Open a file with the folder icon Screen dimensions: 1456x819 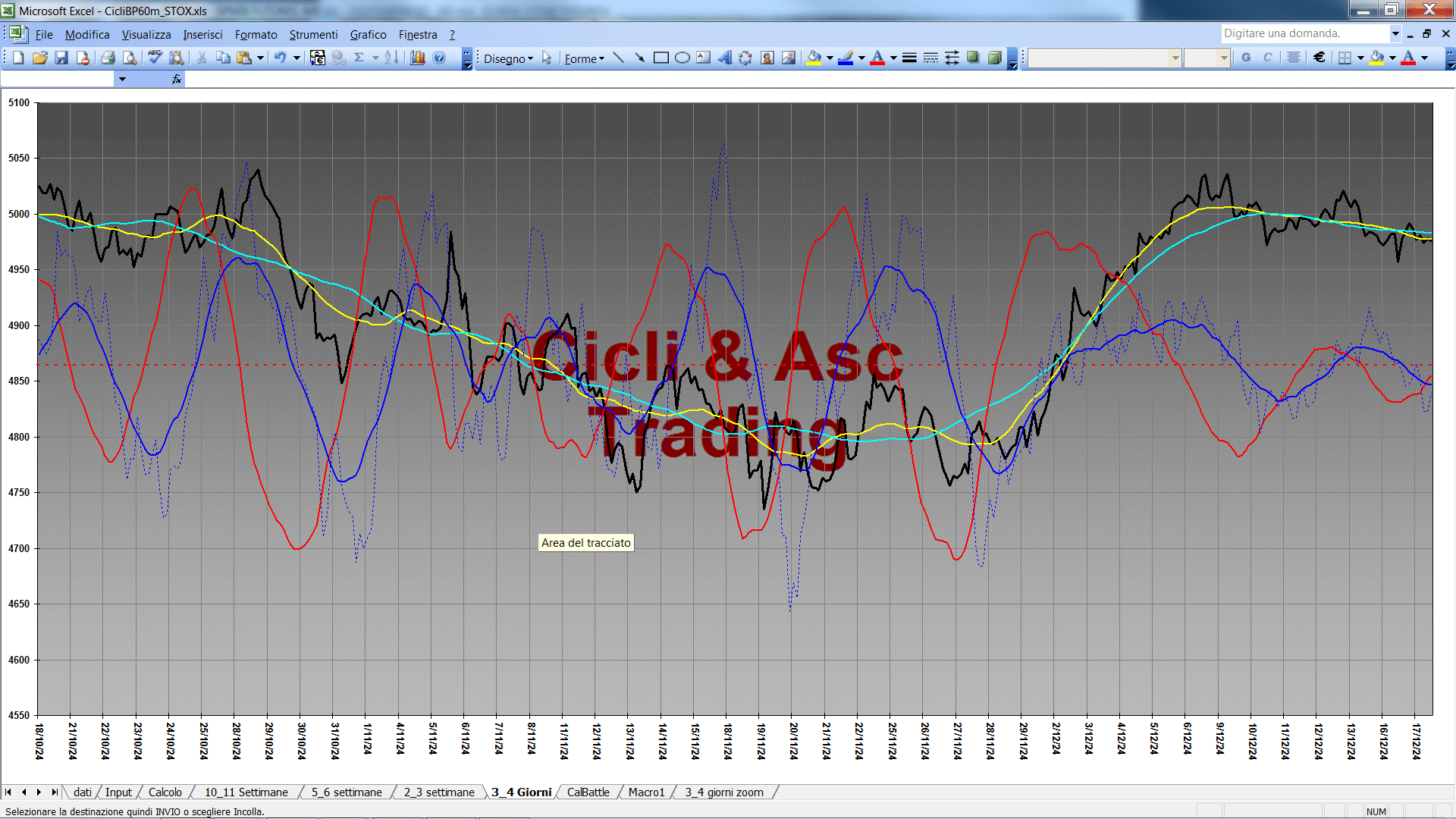click(x=40, y=58)
